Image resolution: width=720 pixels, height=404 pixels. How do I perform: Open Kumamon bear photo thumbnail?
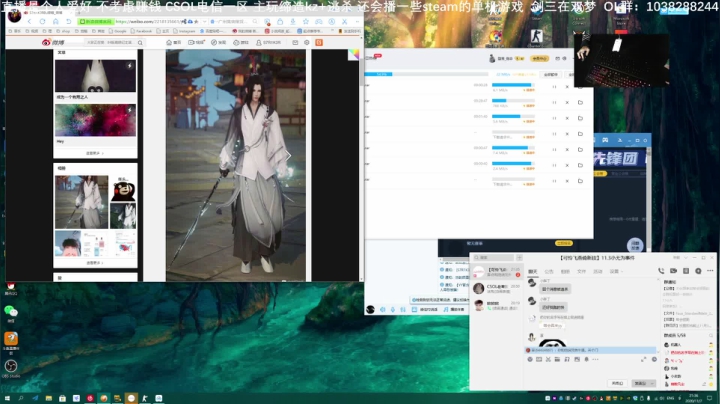(123, 188)
